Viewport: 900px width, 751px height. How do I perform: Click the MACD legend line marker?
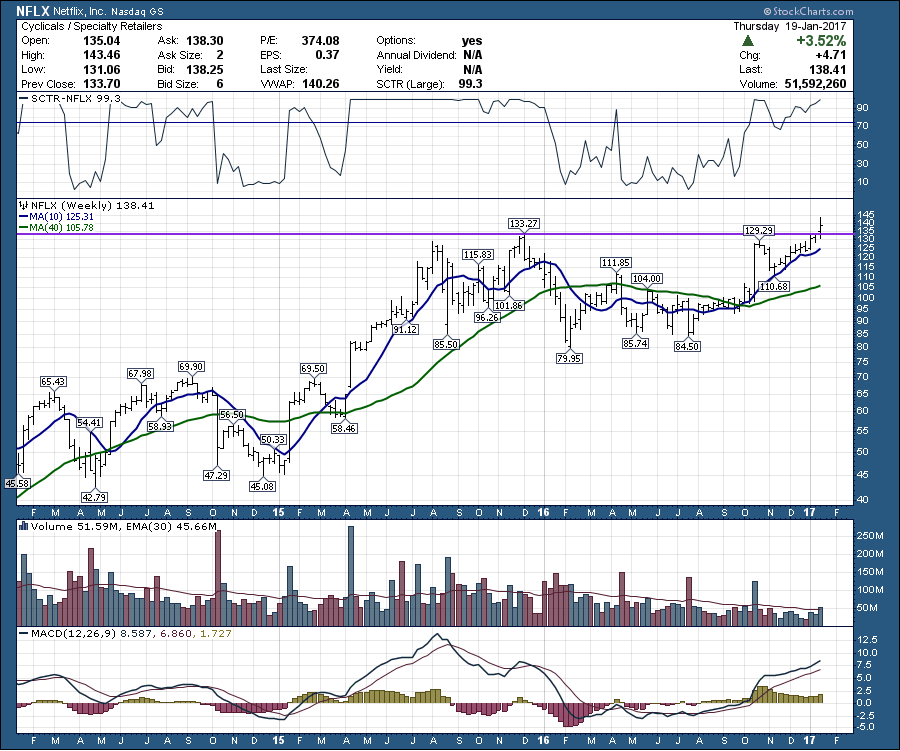(x=24, y=633)
